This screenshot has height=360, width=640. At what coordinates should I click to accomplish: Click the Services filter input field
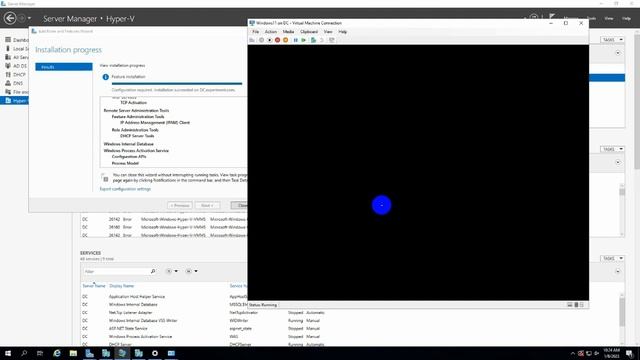pos(116,271)
